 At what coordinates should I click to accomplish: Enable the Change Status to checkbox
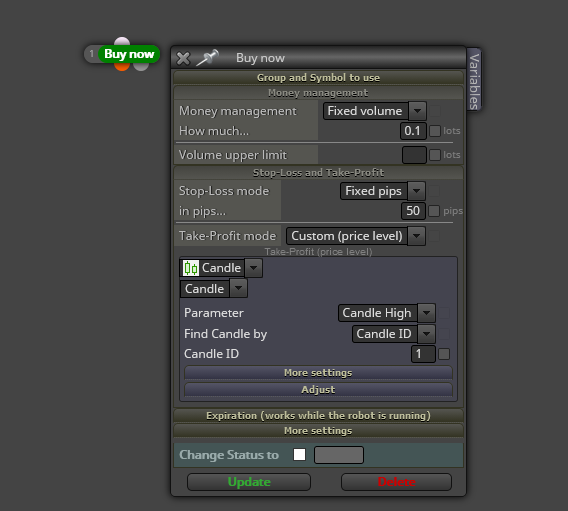pos(299,455)
